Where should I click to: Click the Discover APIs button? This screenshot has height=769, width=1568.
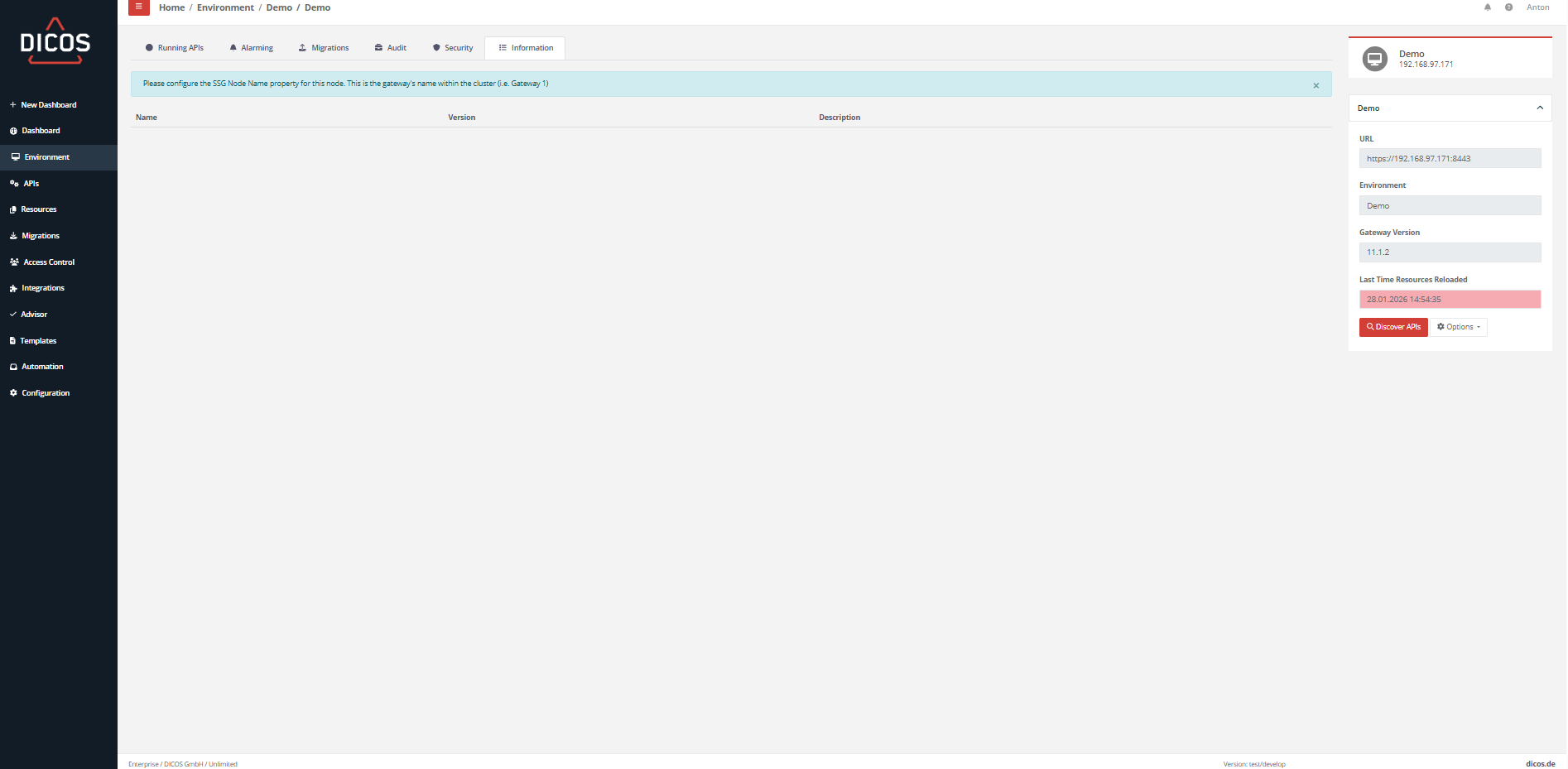[1392, 327]
